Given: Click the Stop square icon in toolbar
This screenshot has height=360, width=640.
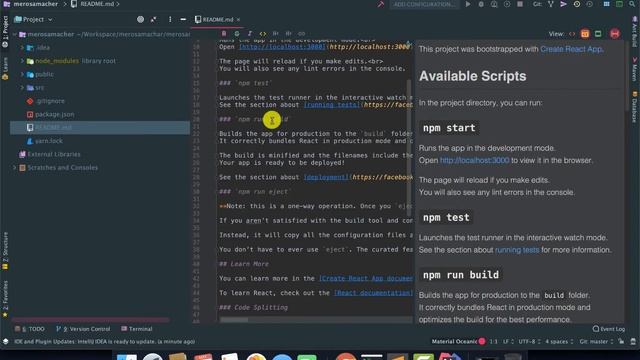Looking at the screenshot, I should point(520,4).
